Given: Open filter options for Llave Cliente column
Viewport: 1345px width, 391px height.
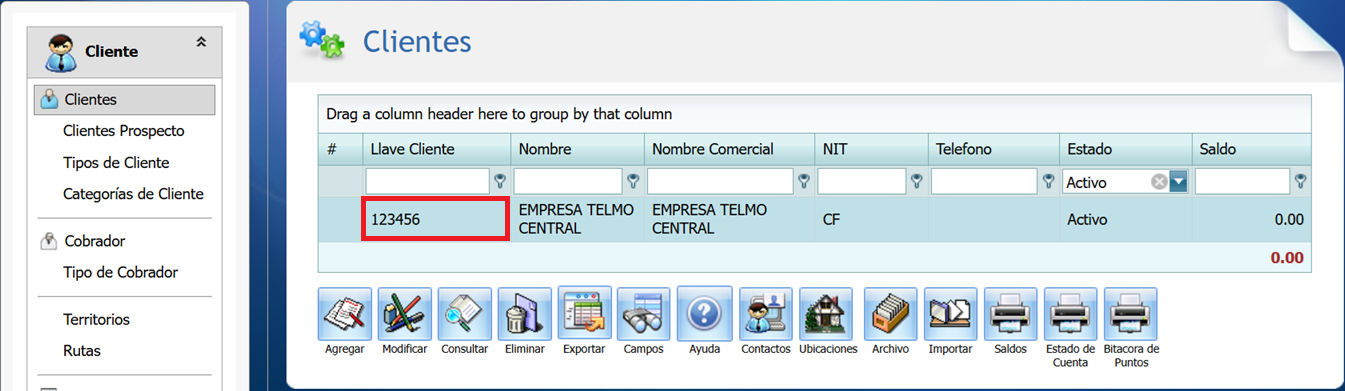Looking at the screenshot, I should coord(500,182).
